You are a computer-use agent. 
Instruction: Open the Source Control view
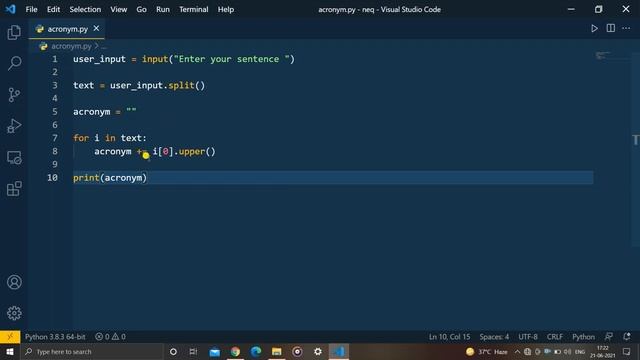[x=14, y=95]
